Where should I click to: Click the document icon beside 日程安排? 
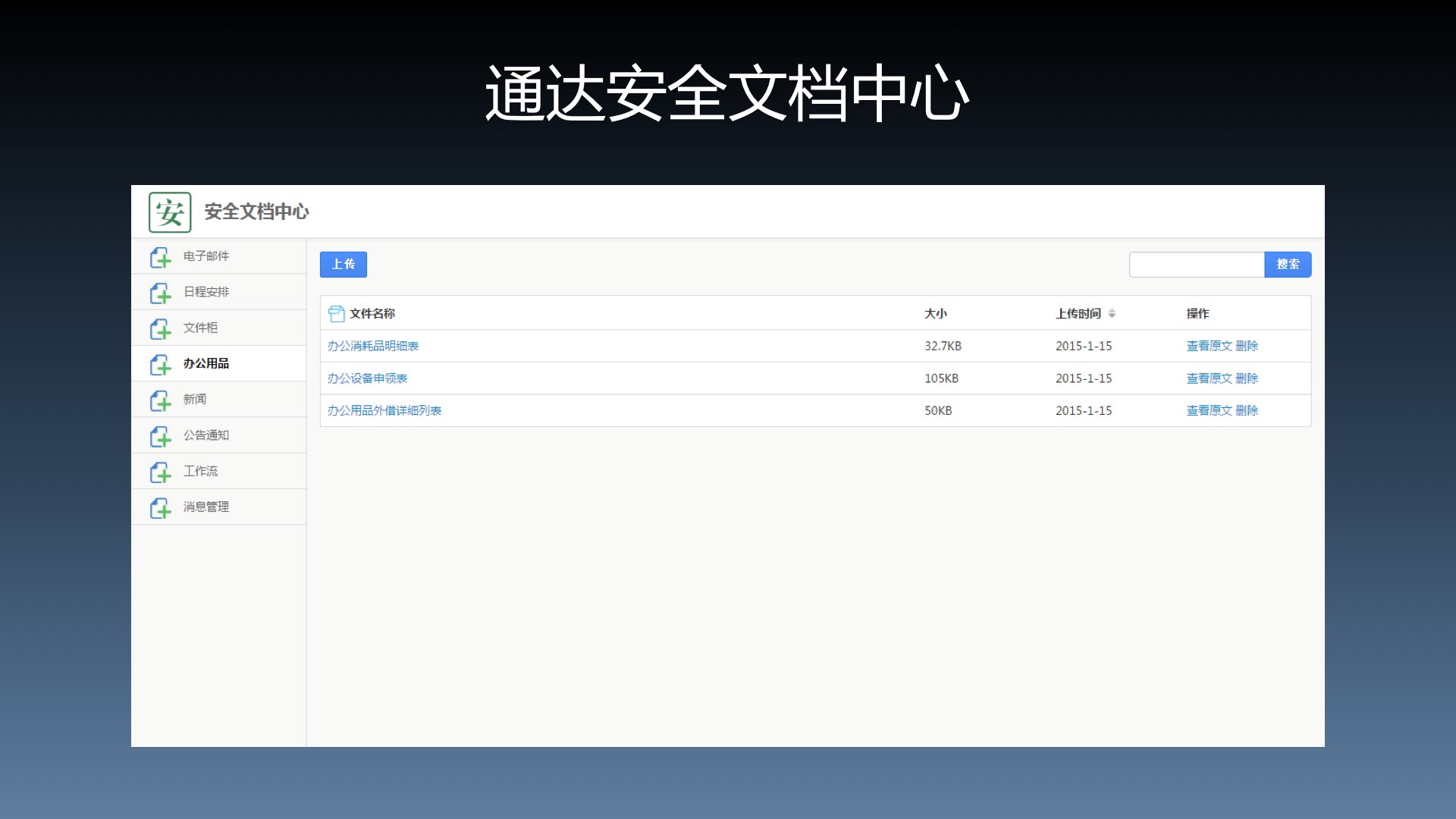160,293
